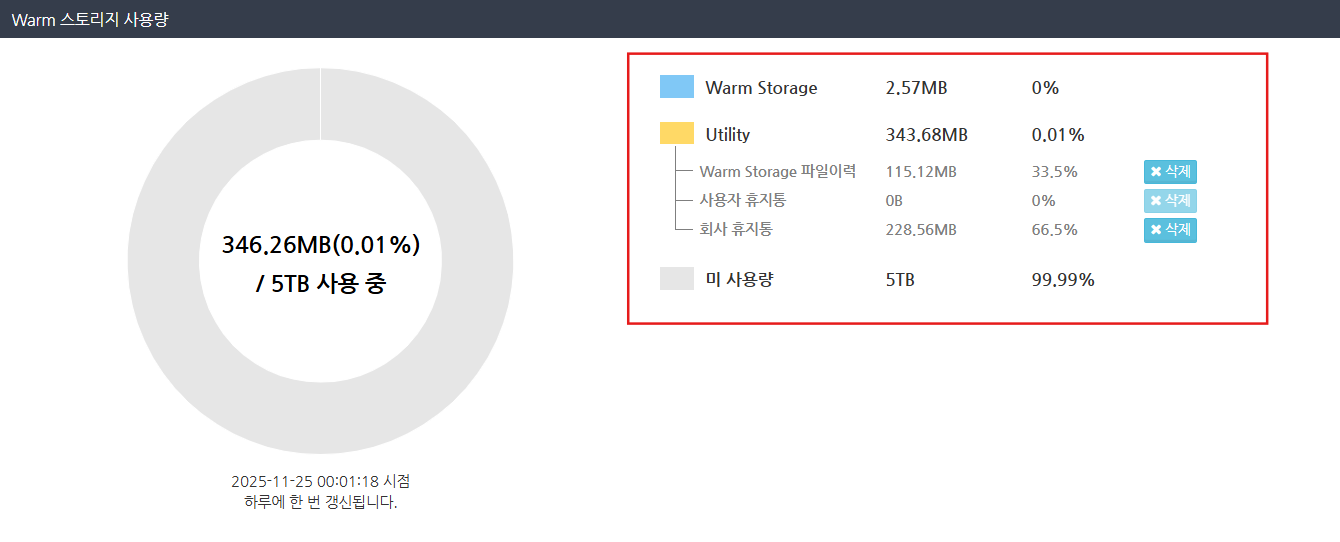The width and height of the screenshot is (1340, 542).
Task: Select the 미 사용량 legend label
Action: pos(739,280)
